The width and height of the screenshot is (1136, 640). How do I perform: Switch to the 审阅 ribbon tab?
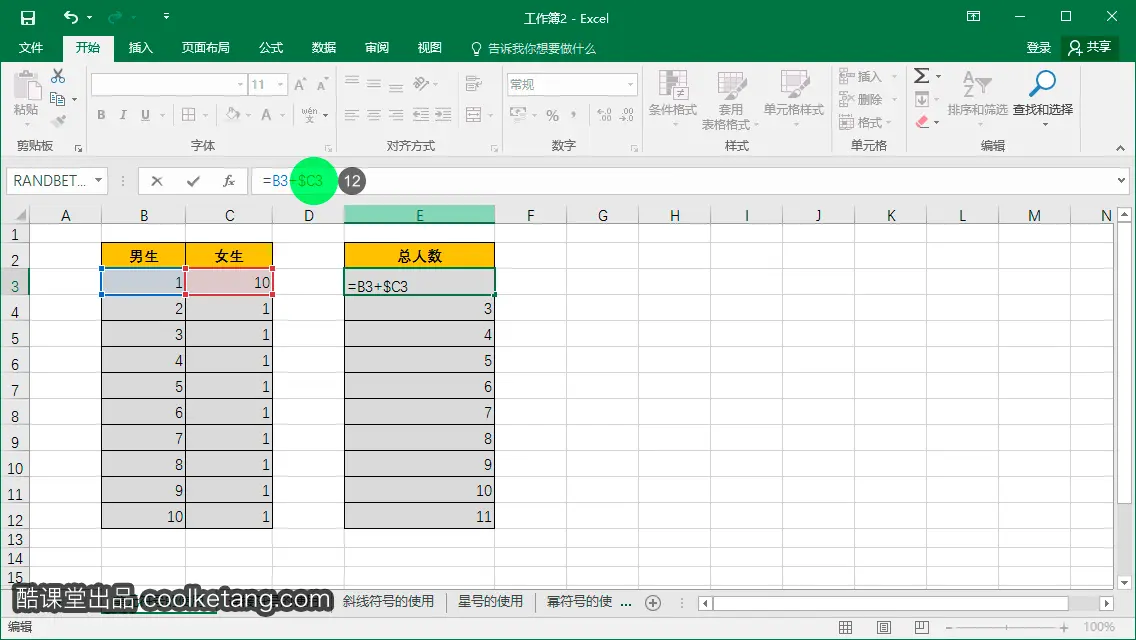tap(376, 48)
